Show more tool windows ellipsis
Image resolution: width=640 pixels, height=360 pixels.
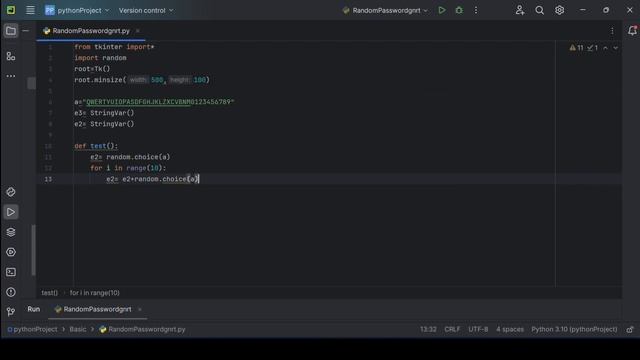[x=11, y=76]
